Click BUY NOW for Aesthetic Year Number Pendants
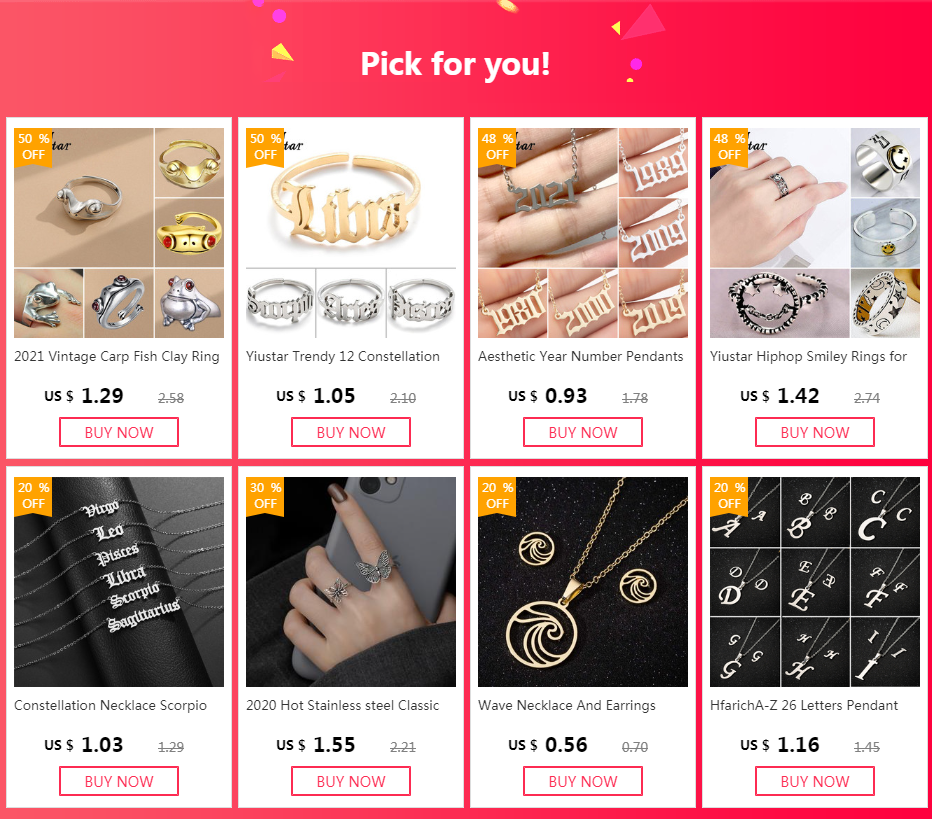932x819 pixels. [x=582, y=432]
